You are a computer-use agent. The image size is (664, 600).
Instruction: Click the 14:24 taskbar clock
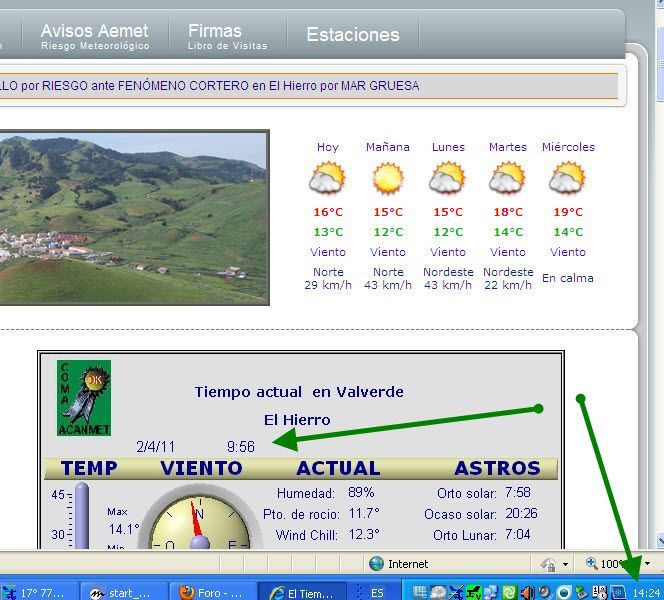click(646, 593)
